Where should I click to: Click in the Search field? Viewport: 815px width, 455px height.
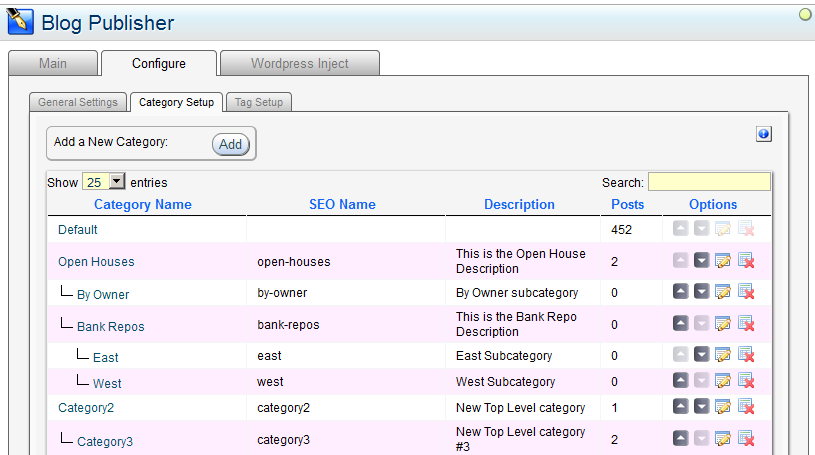tap(709, 182)
